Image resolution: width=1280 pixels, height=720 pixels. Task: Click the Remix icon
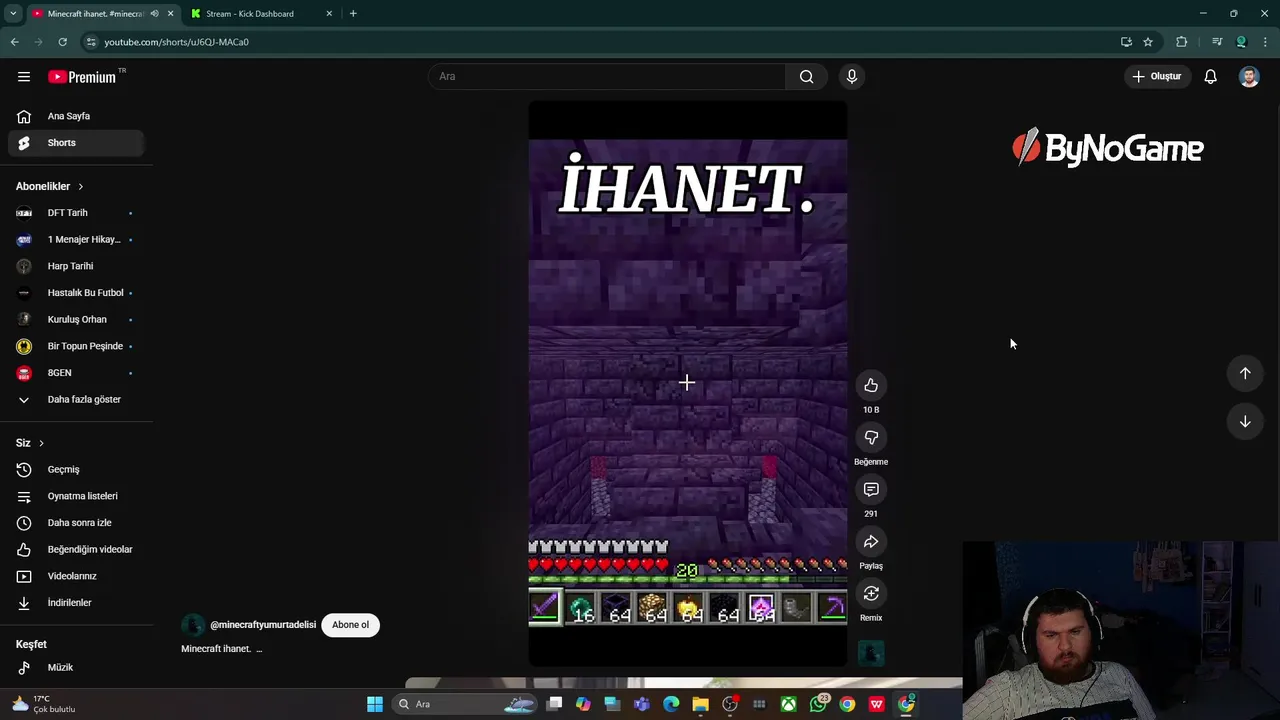(871, 593)
